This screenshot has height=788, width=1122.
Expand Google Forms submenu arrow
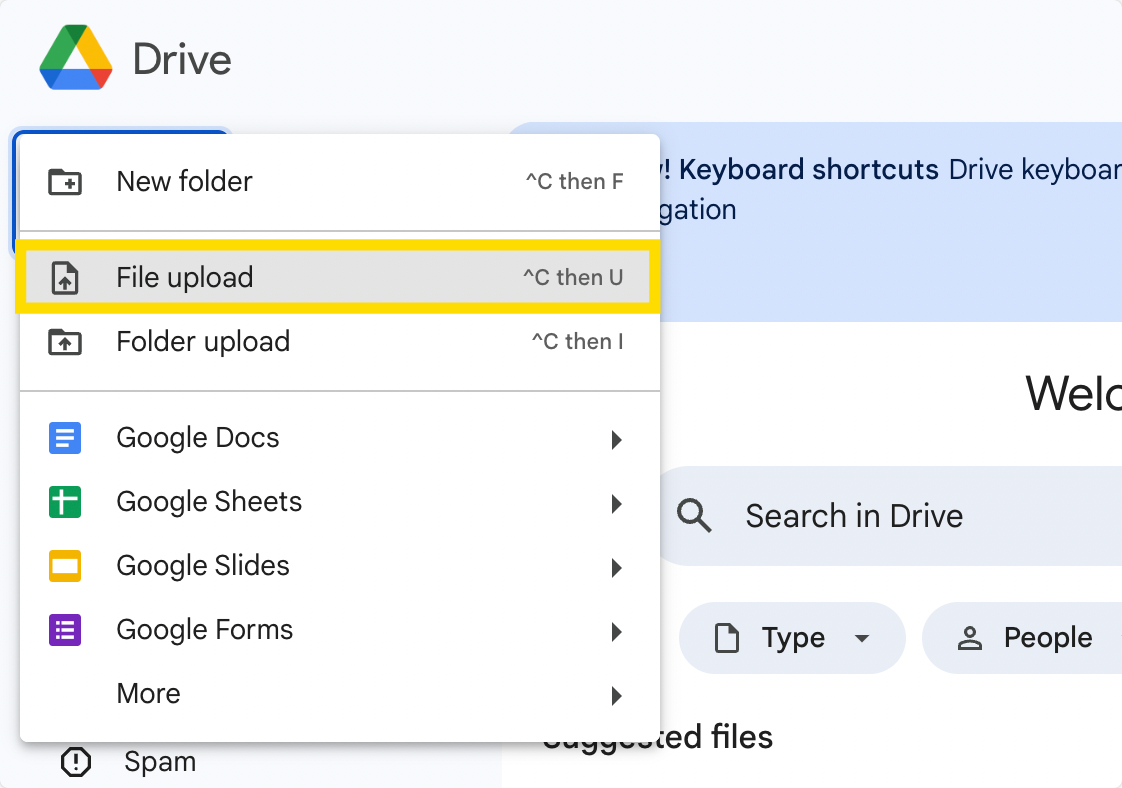pos(617,632)
